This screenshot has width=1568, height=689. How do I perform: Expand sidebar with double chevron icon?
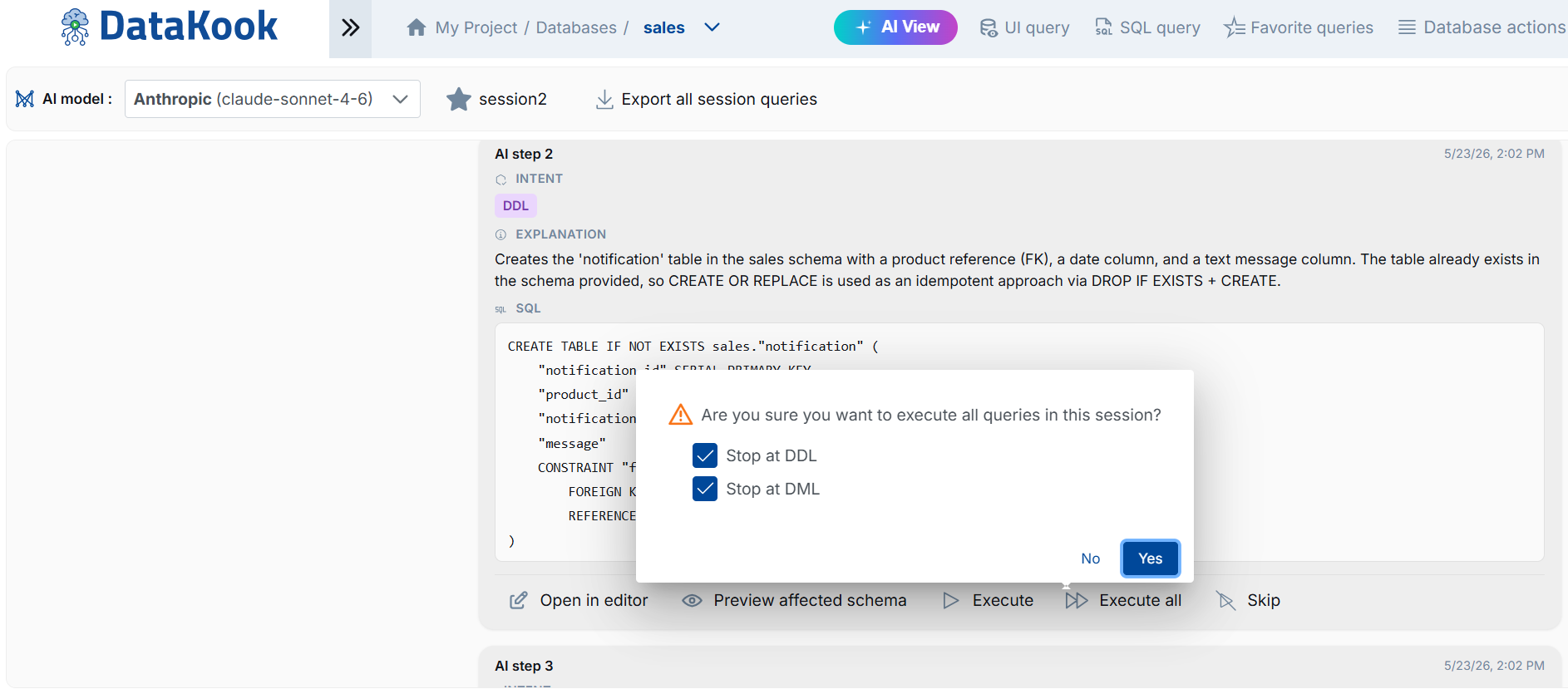[351, 27]
